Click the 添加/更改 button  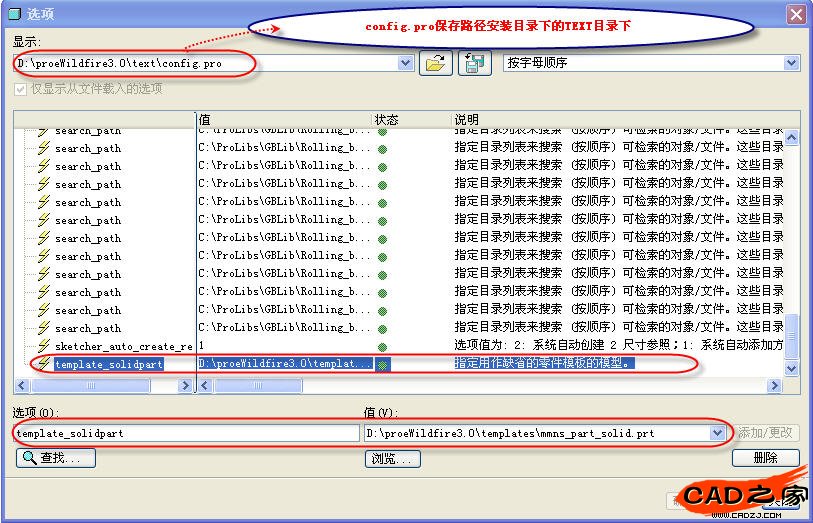(765, 432)
